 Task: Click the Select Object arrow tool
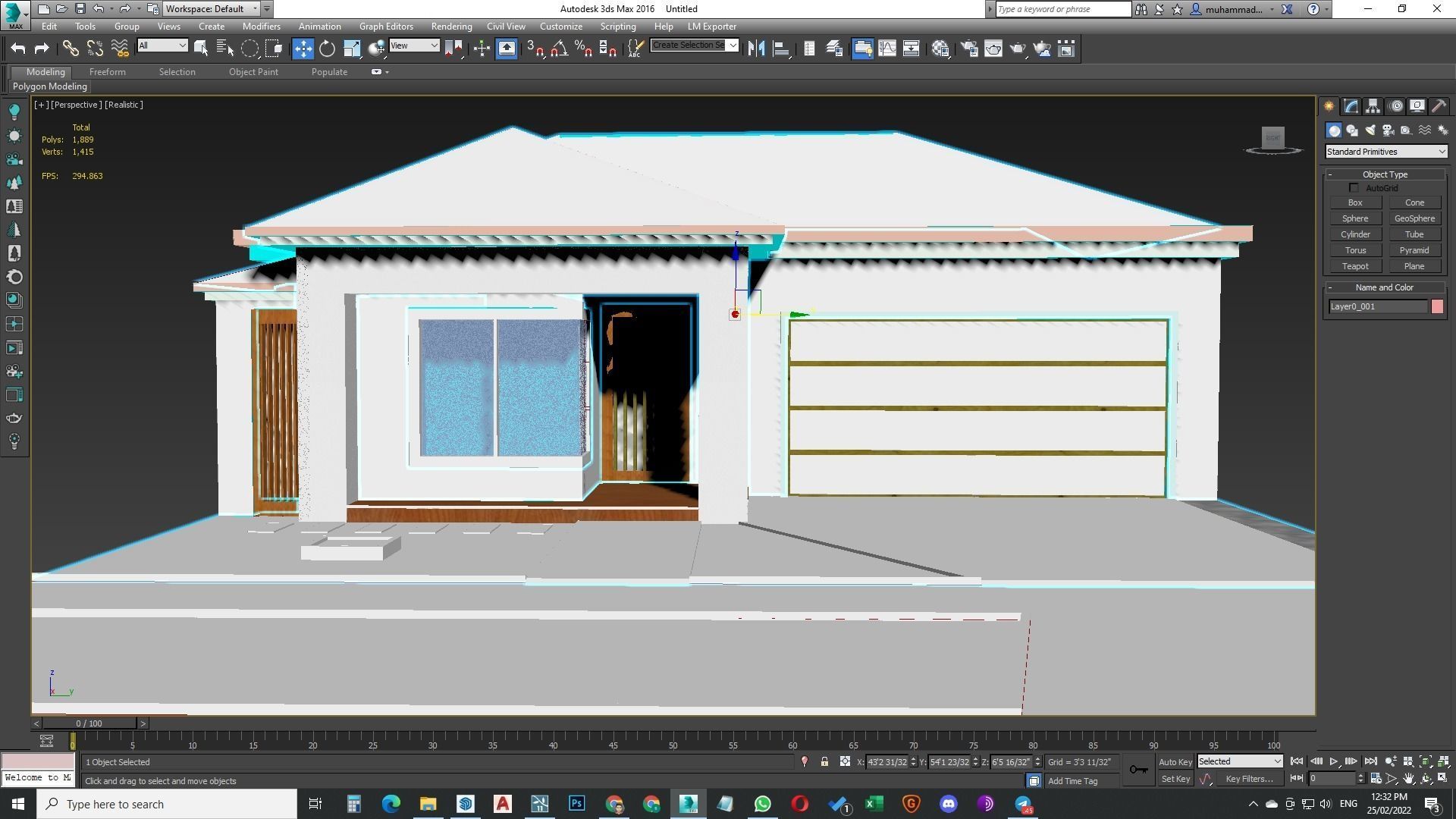click(201, 49)
